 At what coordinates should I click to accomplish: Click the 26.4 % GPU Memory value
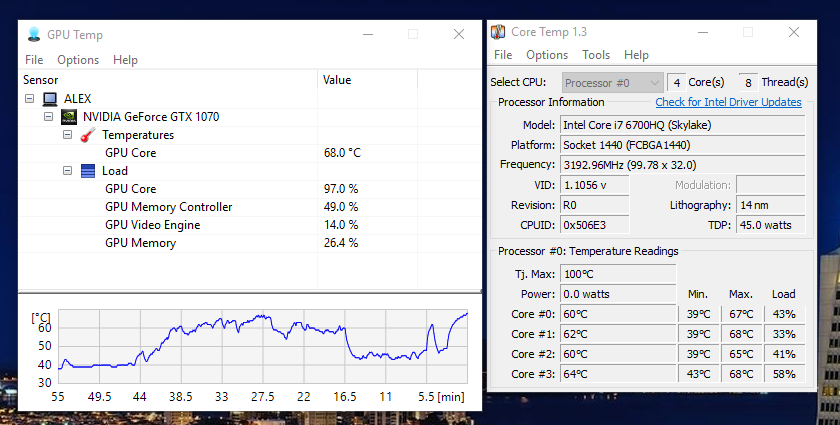[x=341, y=243]
